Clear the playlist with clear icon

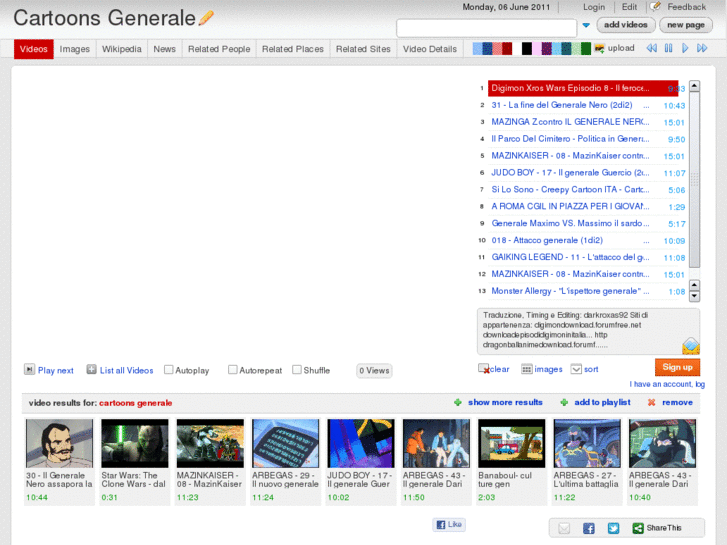coord(484,369)
